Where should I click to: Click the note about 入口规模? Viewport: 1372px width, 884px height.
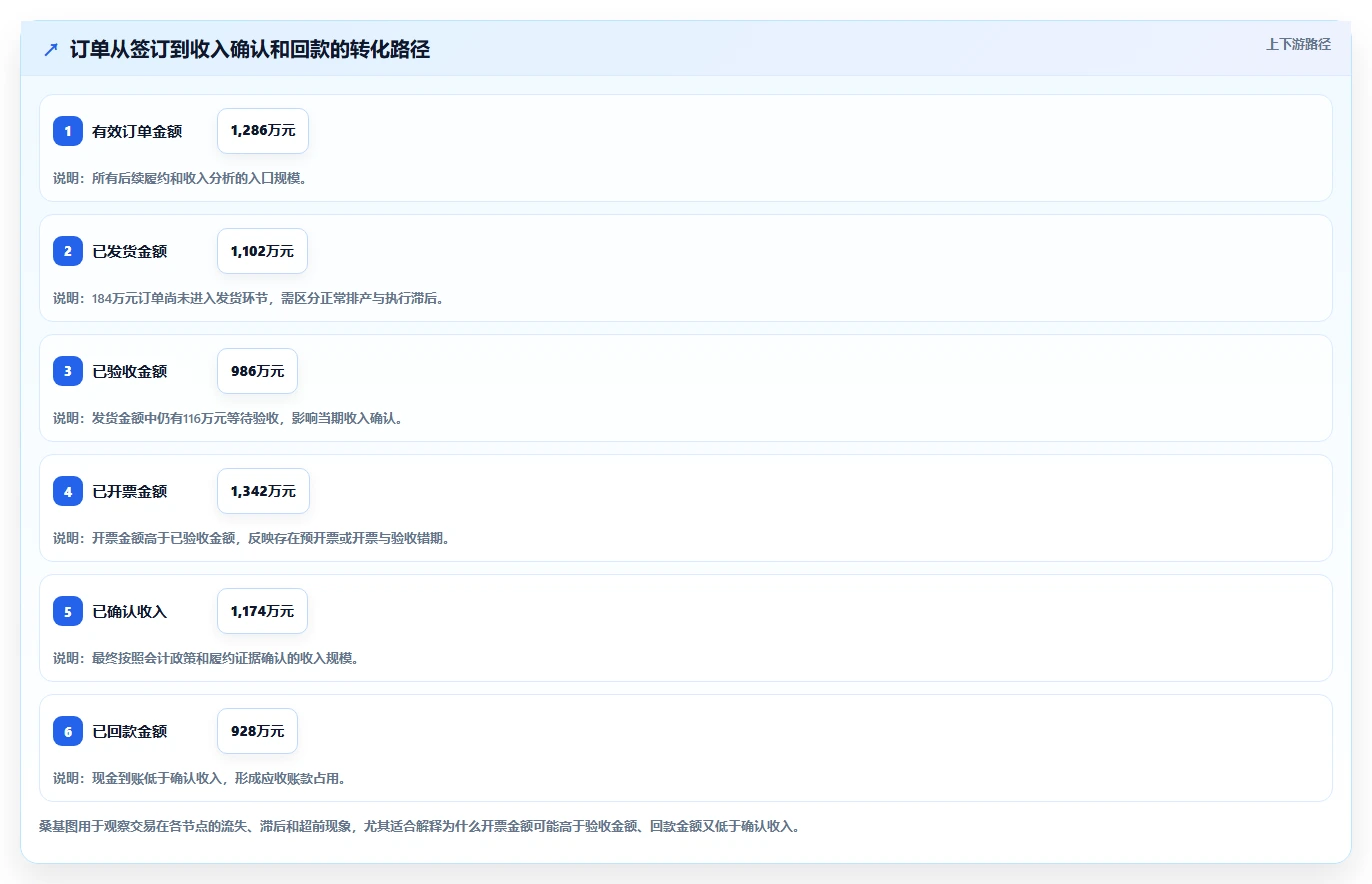[180, 178]
